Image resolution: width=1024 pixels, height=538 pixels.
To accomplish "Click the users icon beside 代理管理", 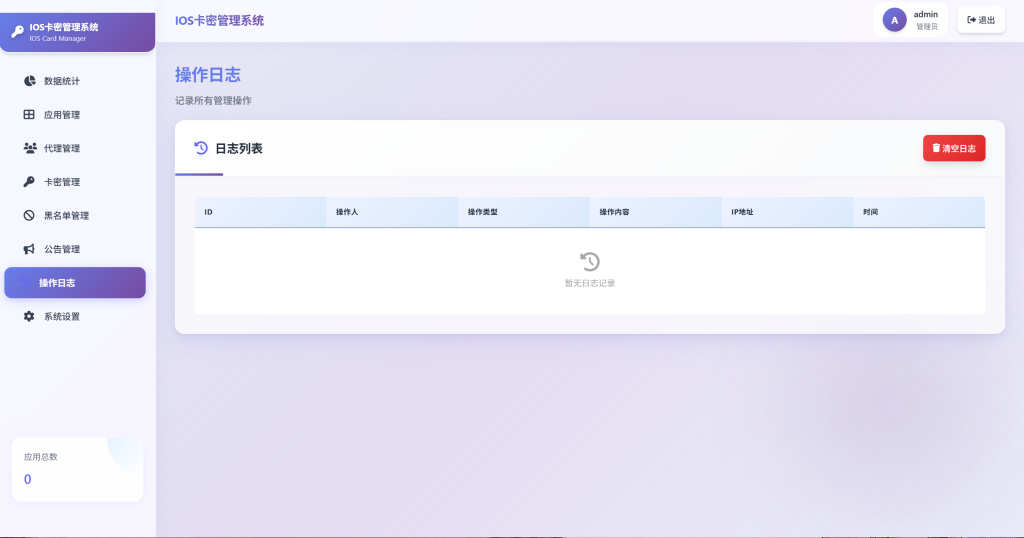I will pos(29,148).
